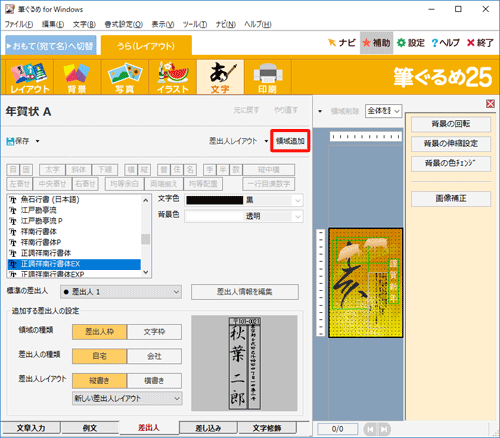Switch to the 文章入力 tab

click(31, 428)
